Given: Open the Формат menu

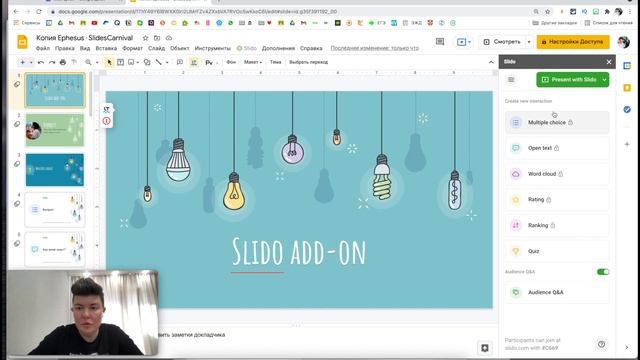Looking at the screenshot, I should pyautogui.click(x=132, y=48).
